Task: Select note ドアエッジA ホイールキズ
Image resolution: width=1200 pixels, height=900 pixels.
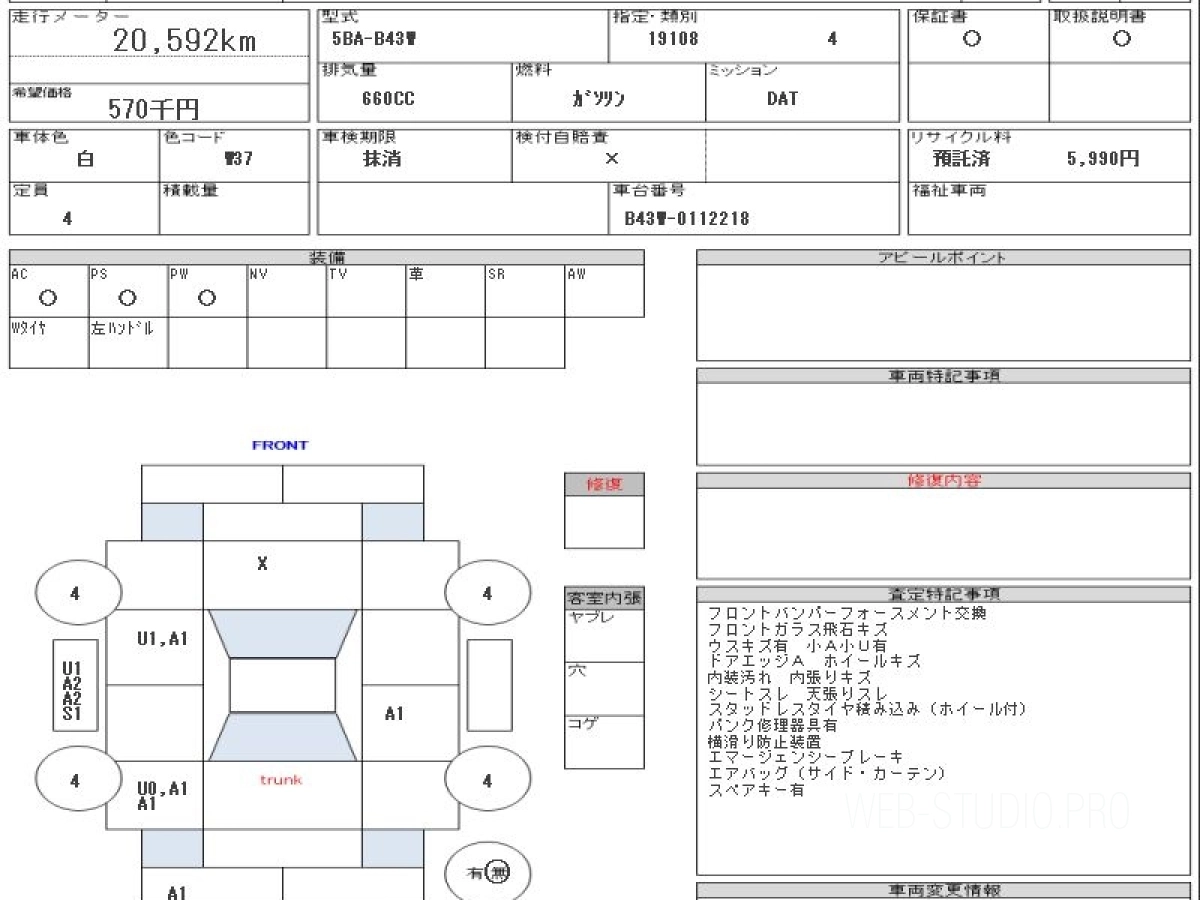Action: coord(814,661)
